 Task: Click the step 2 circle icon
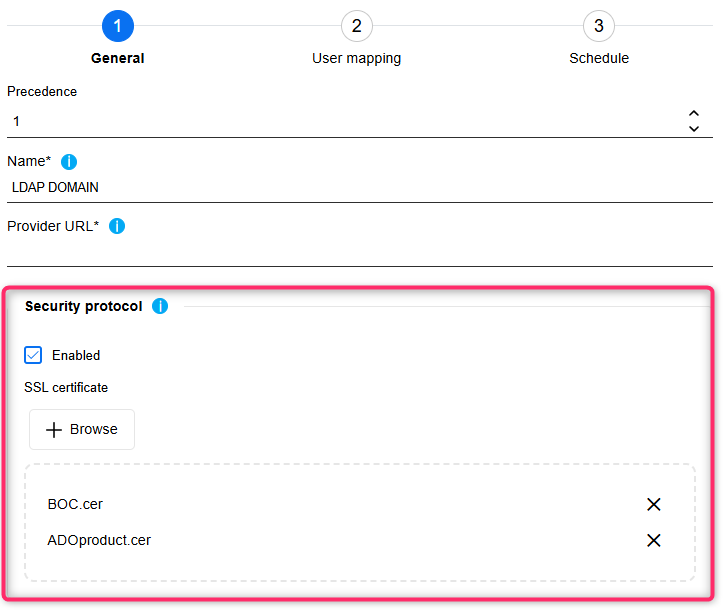(x=356, y=26)
